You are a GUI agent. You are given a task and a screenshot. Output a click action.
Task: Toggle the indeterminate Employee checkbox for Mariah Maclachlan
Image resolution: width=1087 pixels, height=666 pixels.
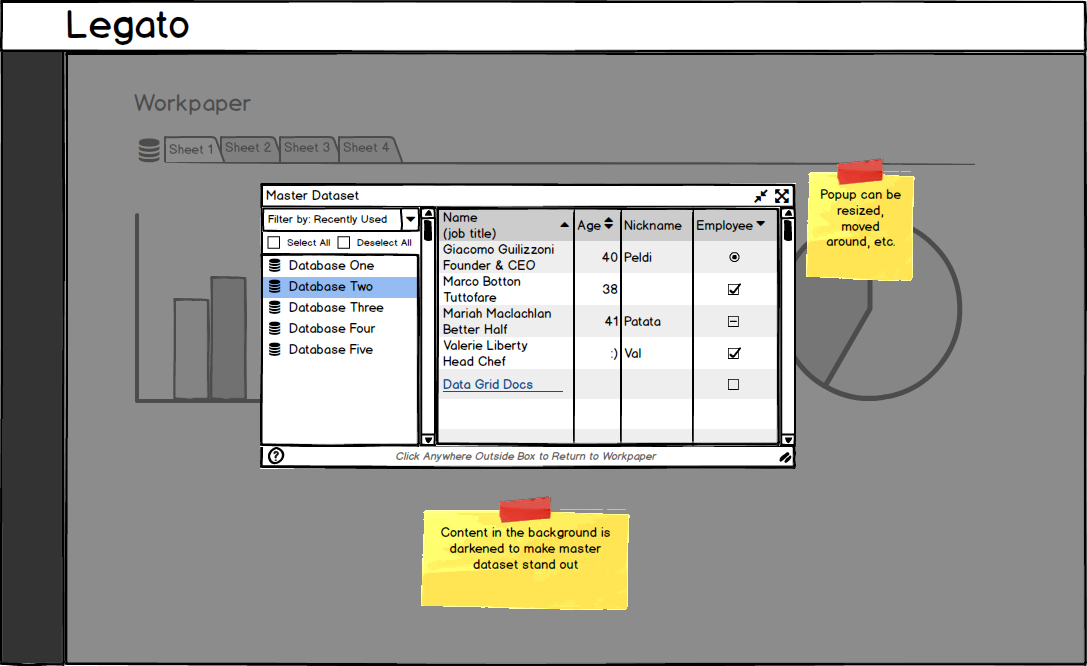(733, 322)
